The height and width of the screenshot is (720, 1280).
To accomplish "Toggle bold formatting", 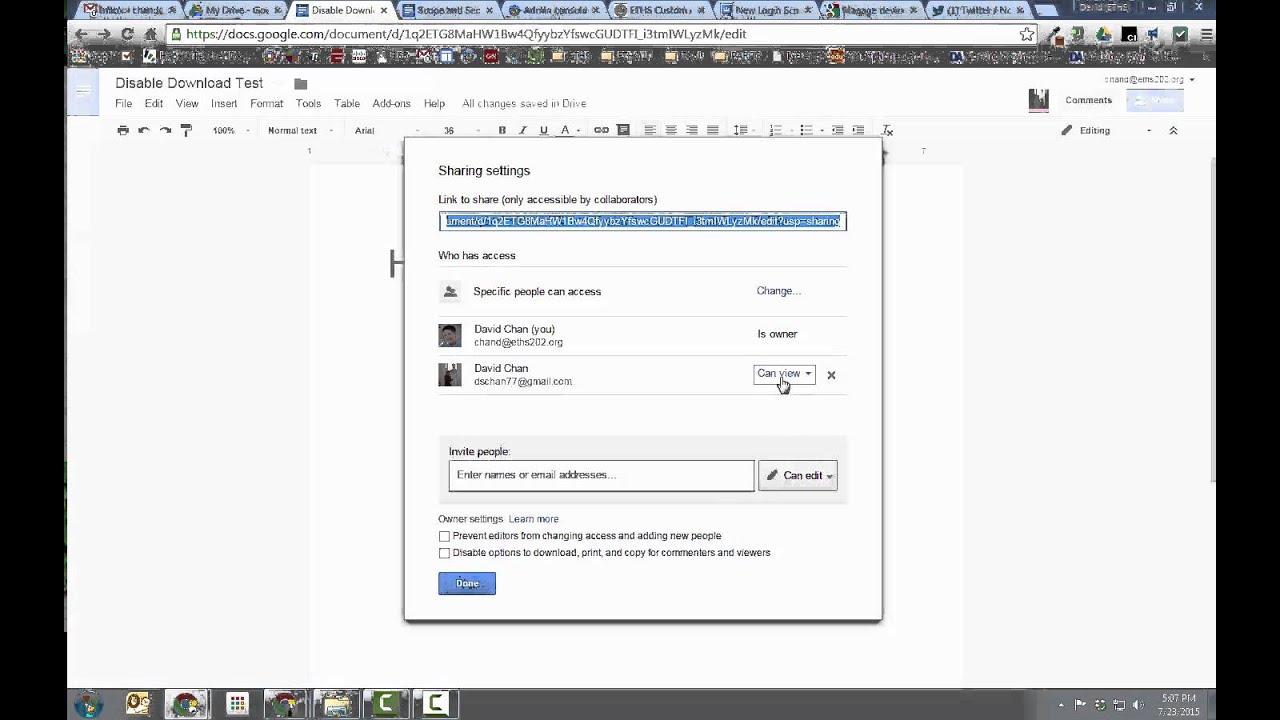I will point(502,130).
